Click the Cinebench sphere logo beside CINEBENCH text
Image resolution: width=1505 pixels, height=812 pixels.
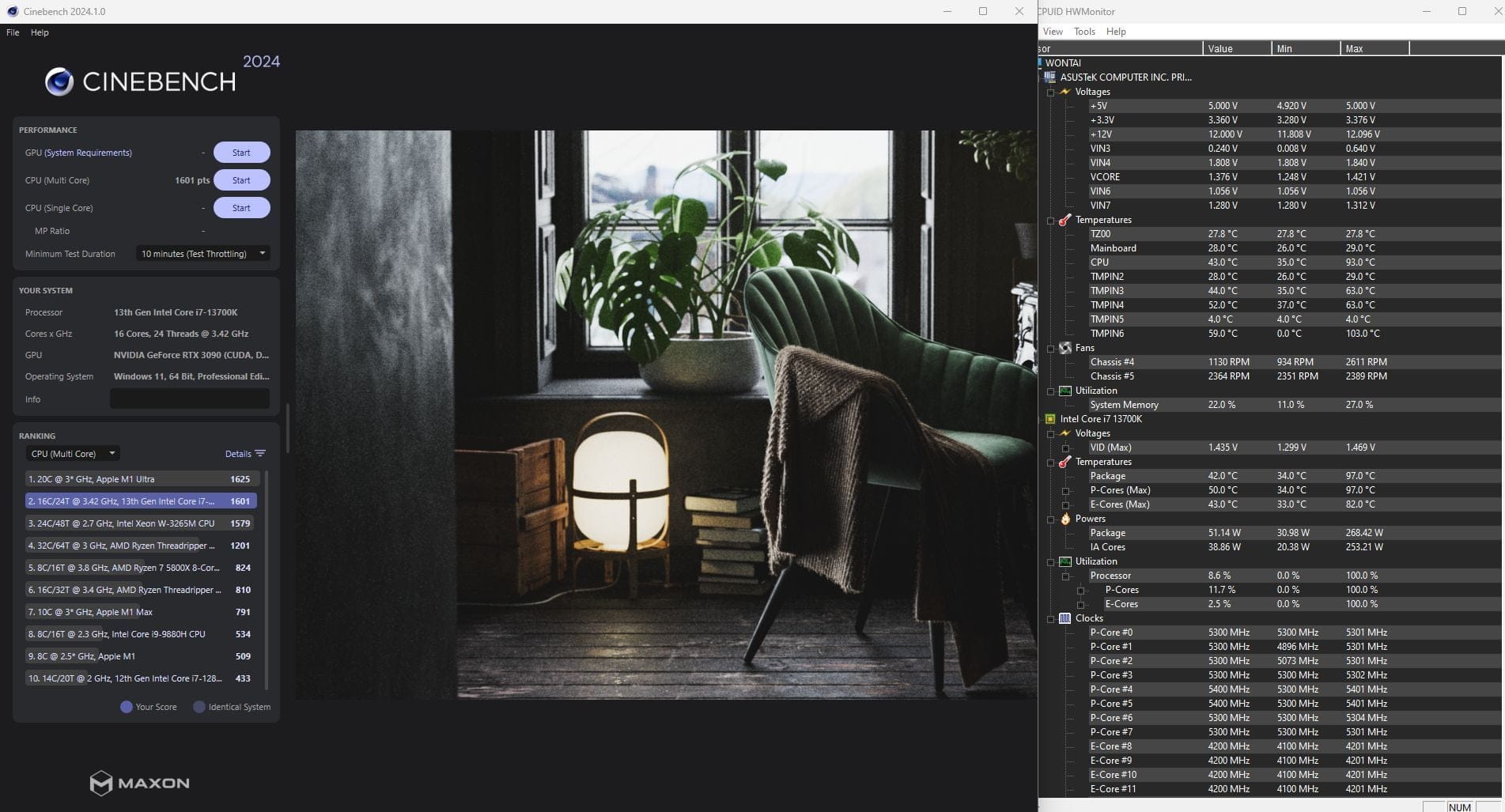(x=59, y=81)
